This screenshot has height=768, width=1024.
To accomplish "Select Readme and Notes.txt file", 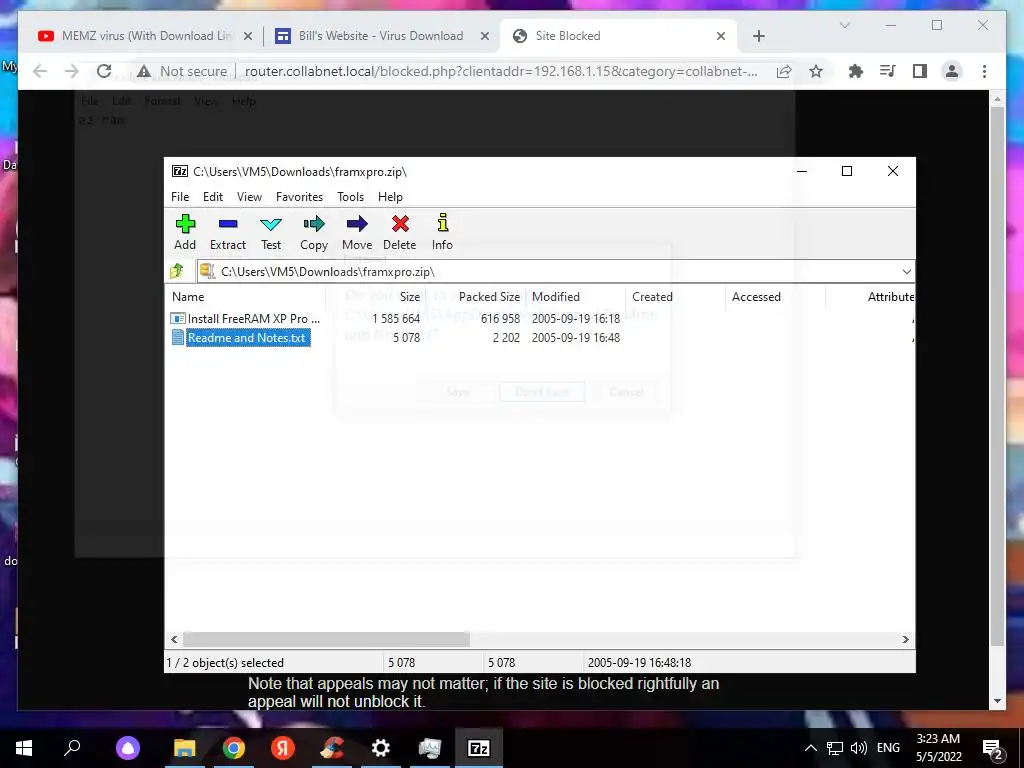I will 240,338.
